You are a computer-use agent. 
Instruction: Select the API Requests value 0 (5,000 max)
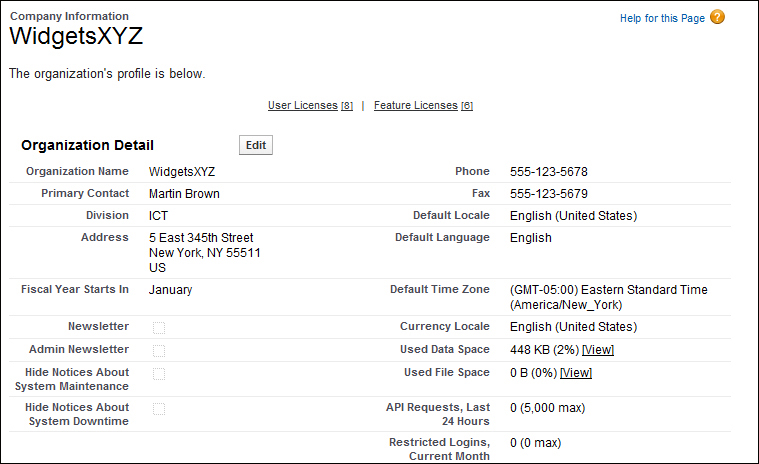(x=548, y=408)
